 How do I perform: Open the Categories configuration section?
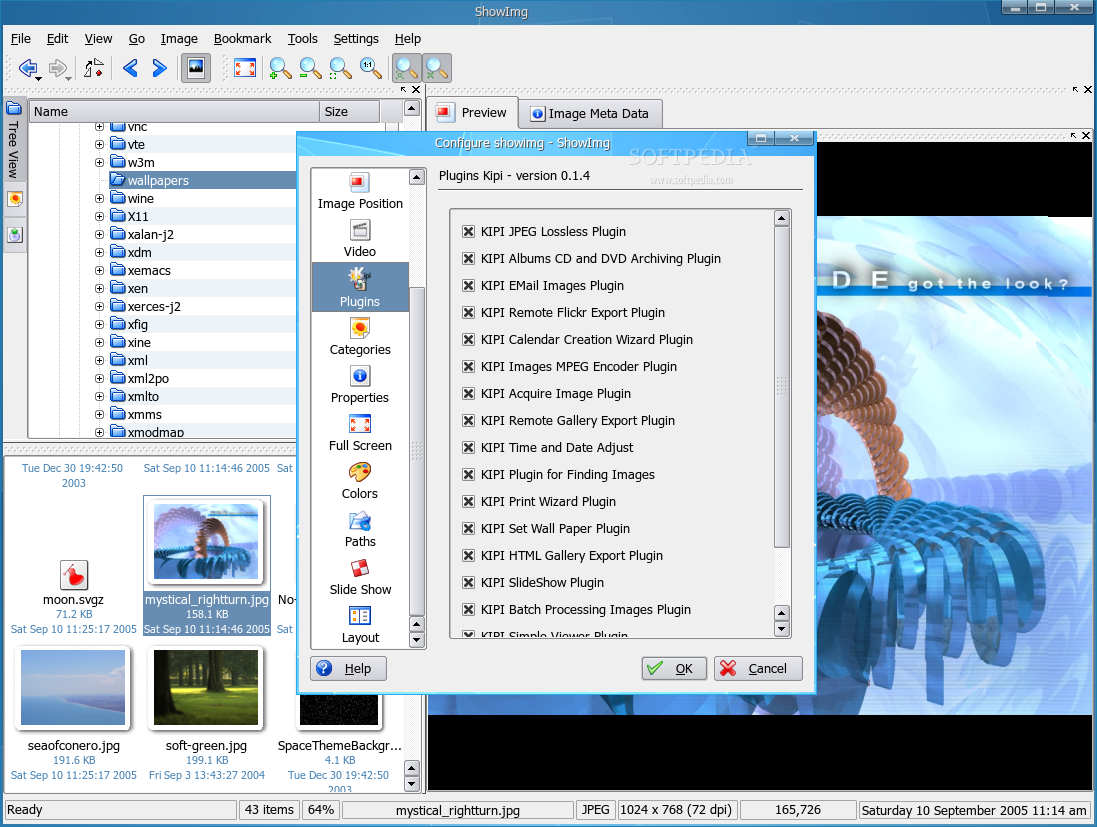pos(360,337)
